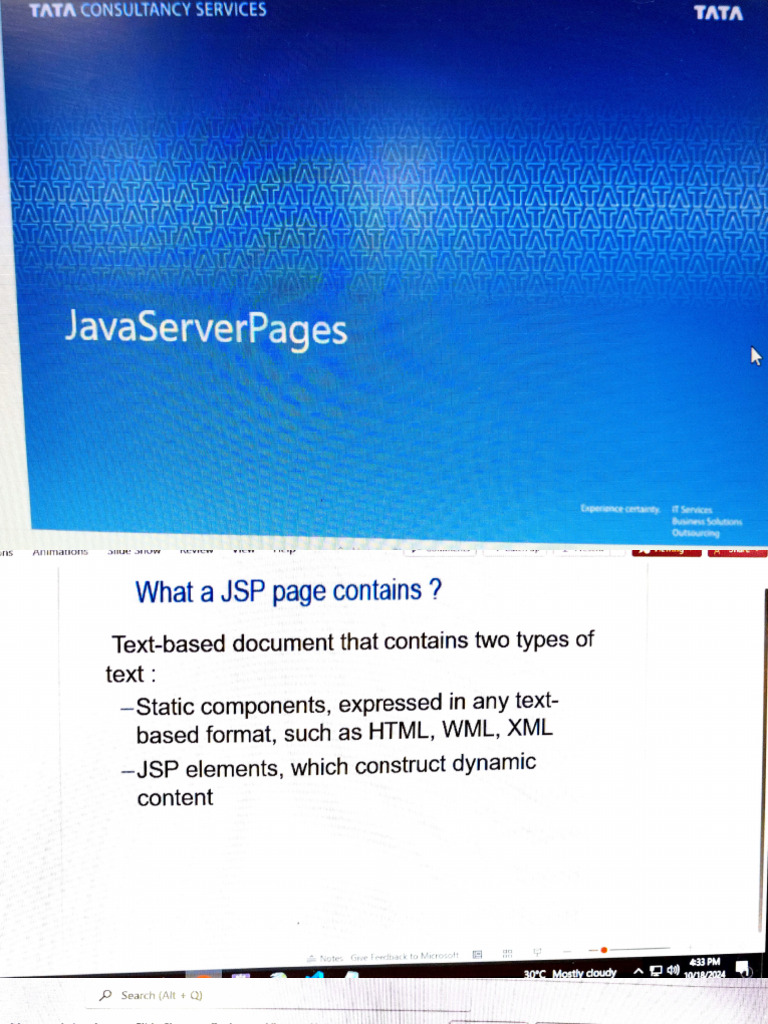
Task: Show hidden tray icons chevron
Action: pyautogui.click(x=639, y=972)
